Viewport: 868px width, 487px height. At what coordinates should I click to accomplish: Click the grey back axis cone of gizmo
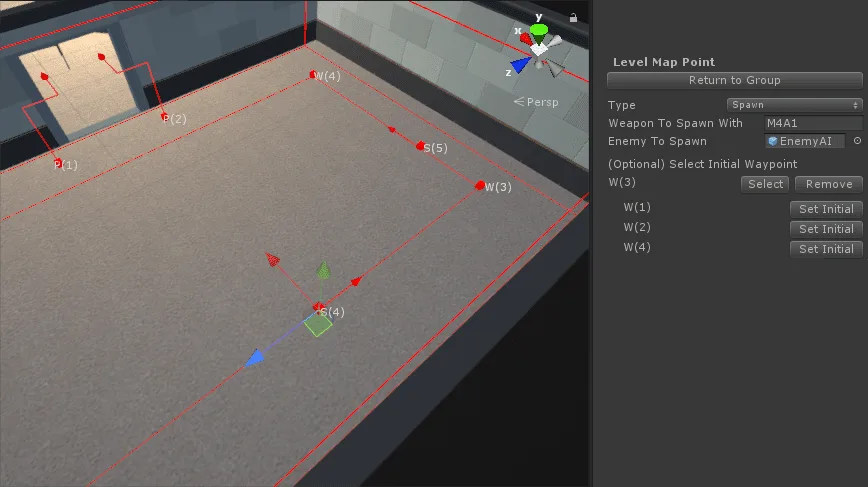pos(555,68)
